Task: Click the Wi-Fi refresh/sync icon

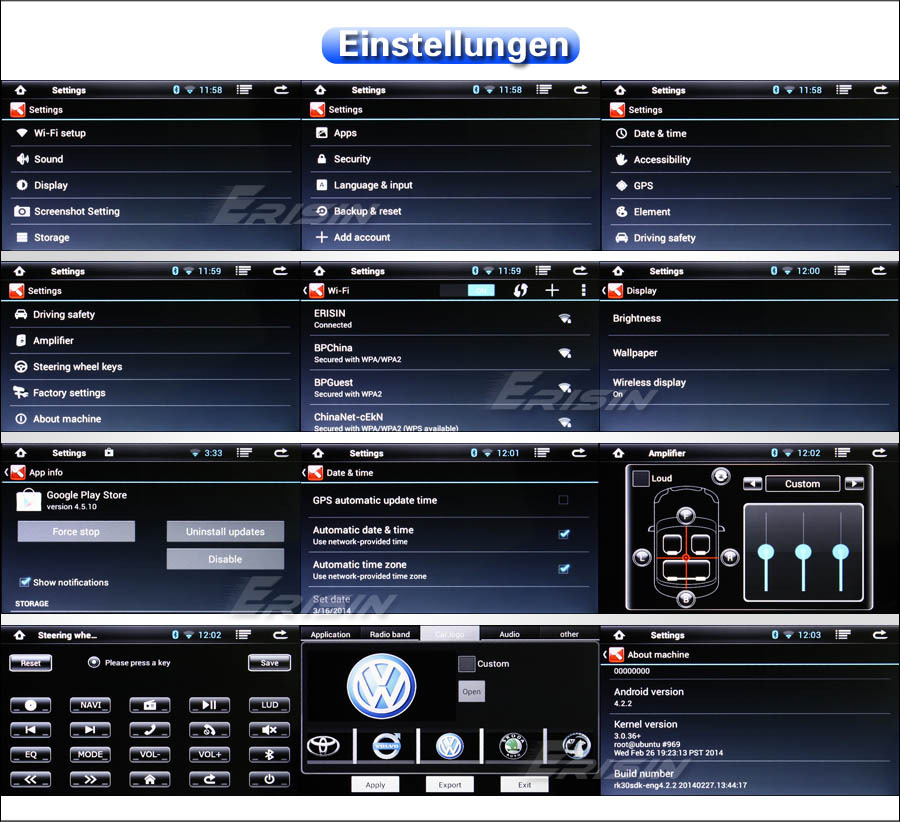Action: pyautogui.click(x=520, y=290)
